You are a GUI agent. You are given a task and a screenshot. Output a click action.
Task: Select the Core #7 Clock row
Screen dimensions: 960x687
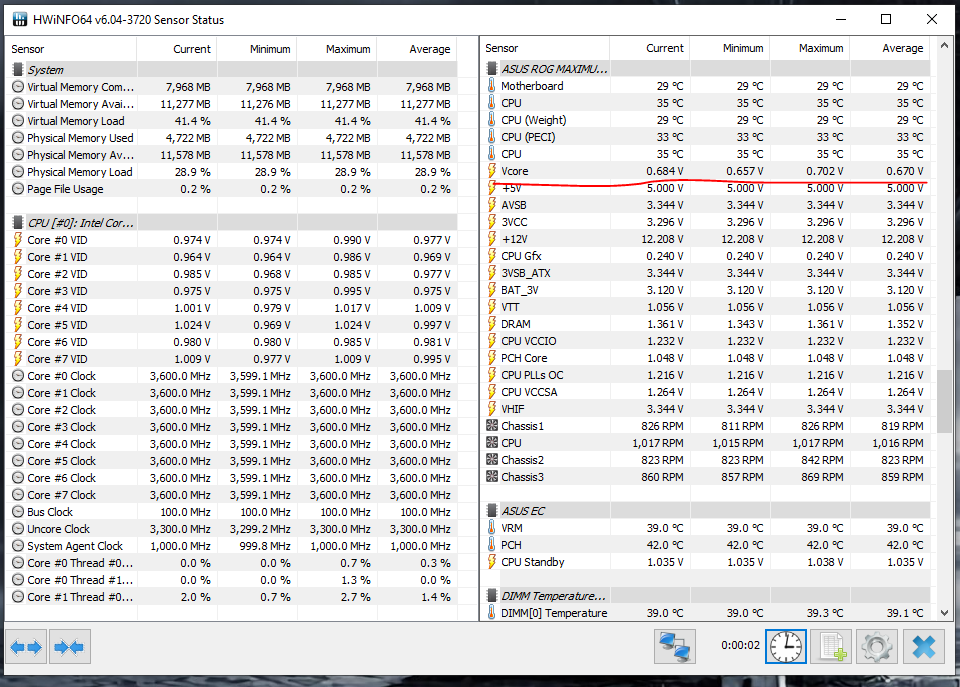click(231, 495)
